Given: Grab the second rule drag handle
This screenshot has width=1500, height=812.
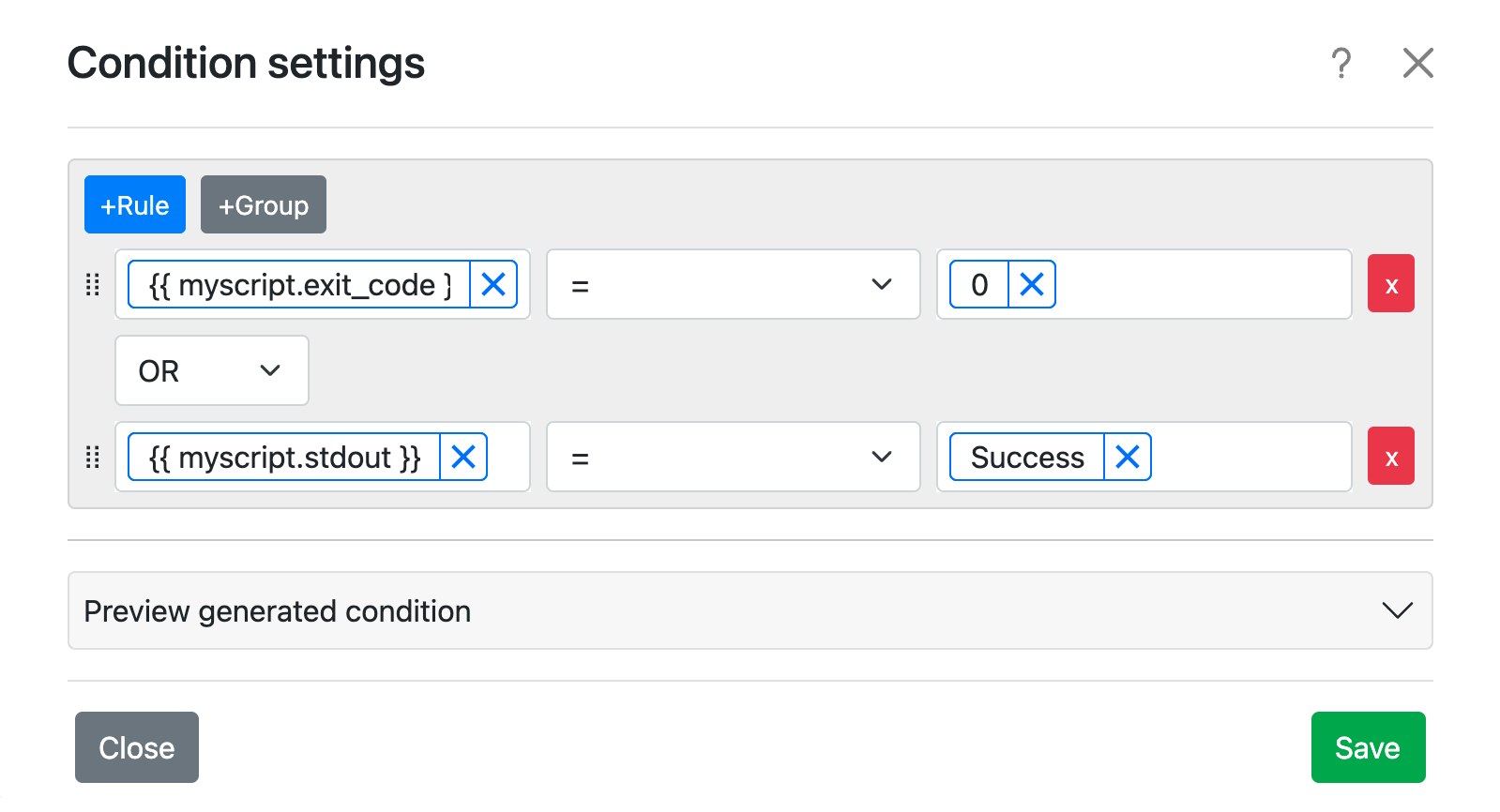Looking at the screenshot, I should tap(93, 458).
